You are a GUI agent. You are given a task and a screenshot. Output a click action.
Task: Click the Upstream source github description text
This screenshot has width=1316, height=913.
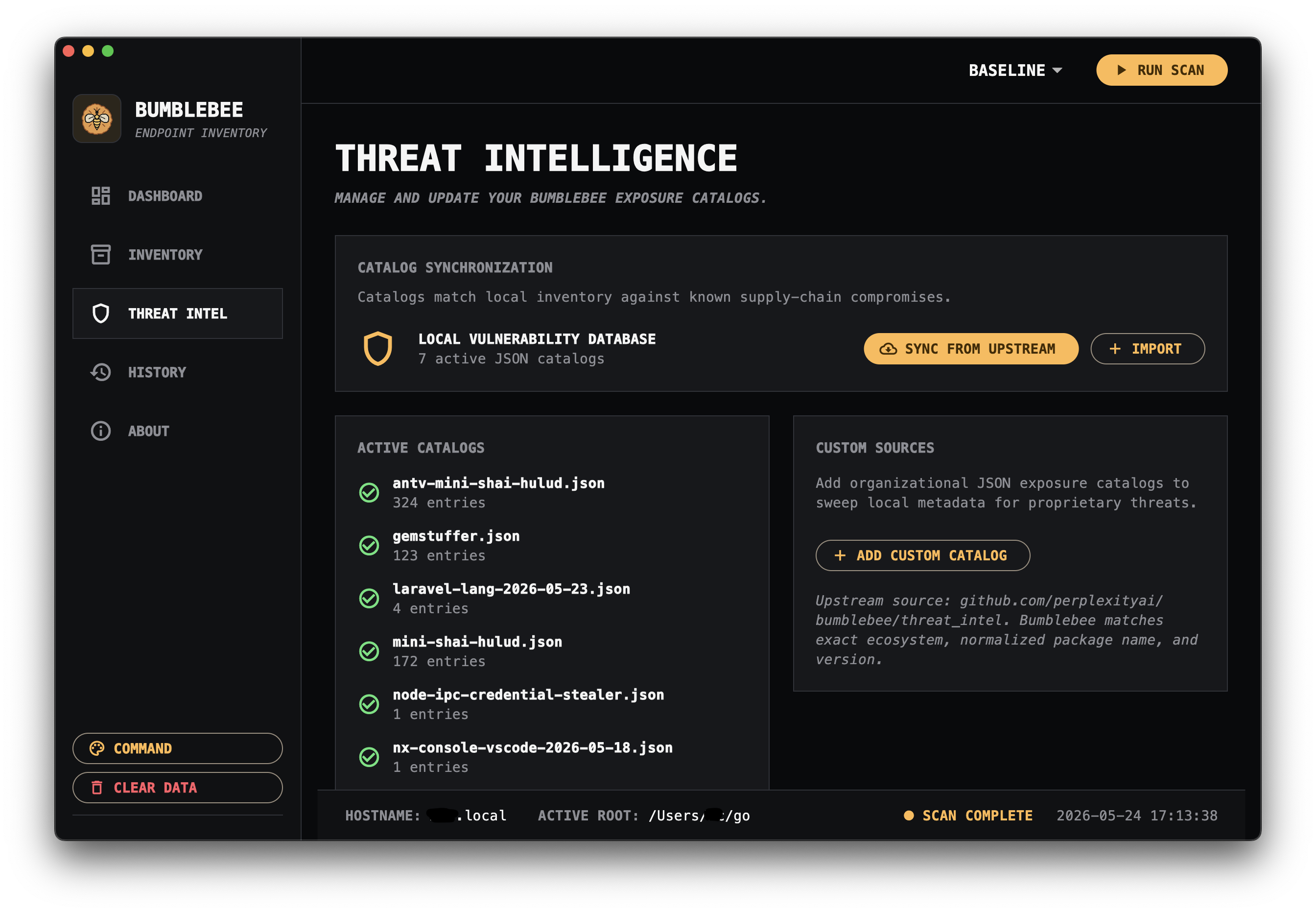click(x=1006, y=630)
